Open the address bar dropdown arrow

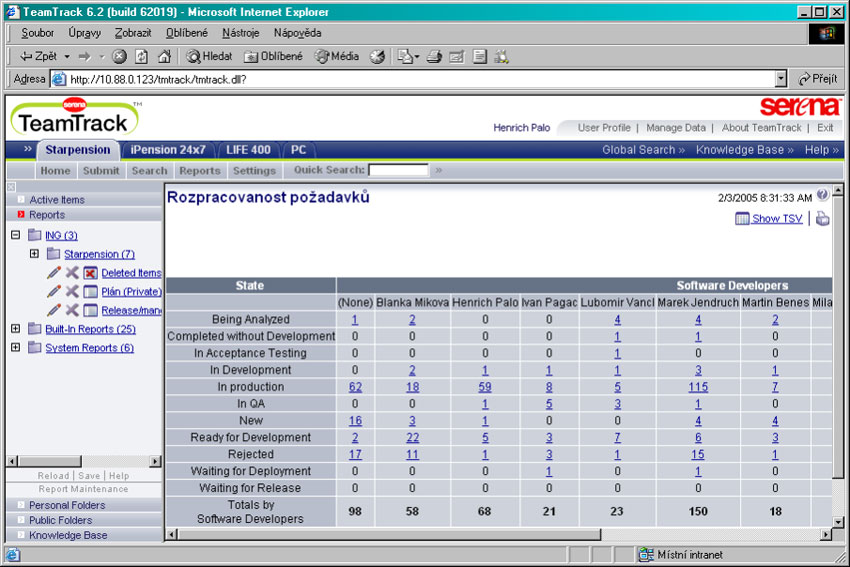point(781,79)
